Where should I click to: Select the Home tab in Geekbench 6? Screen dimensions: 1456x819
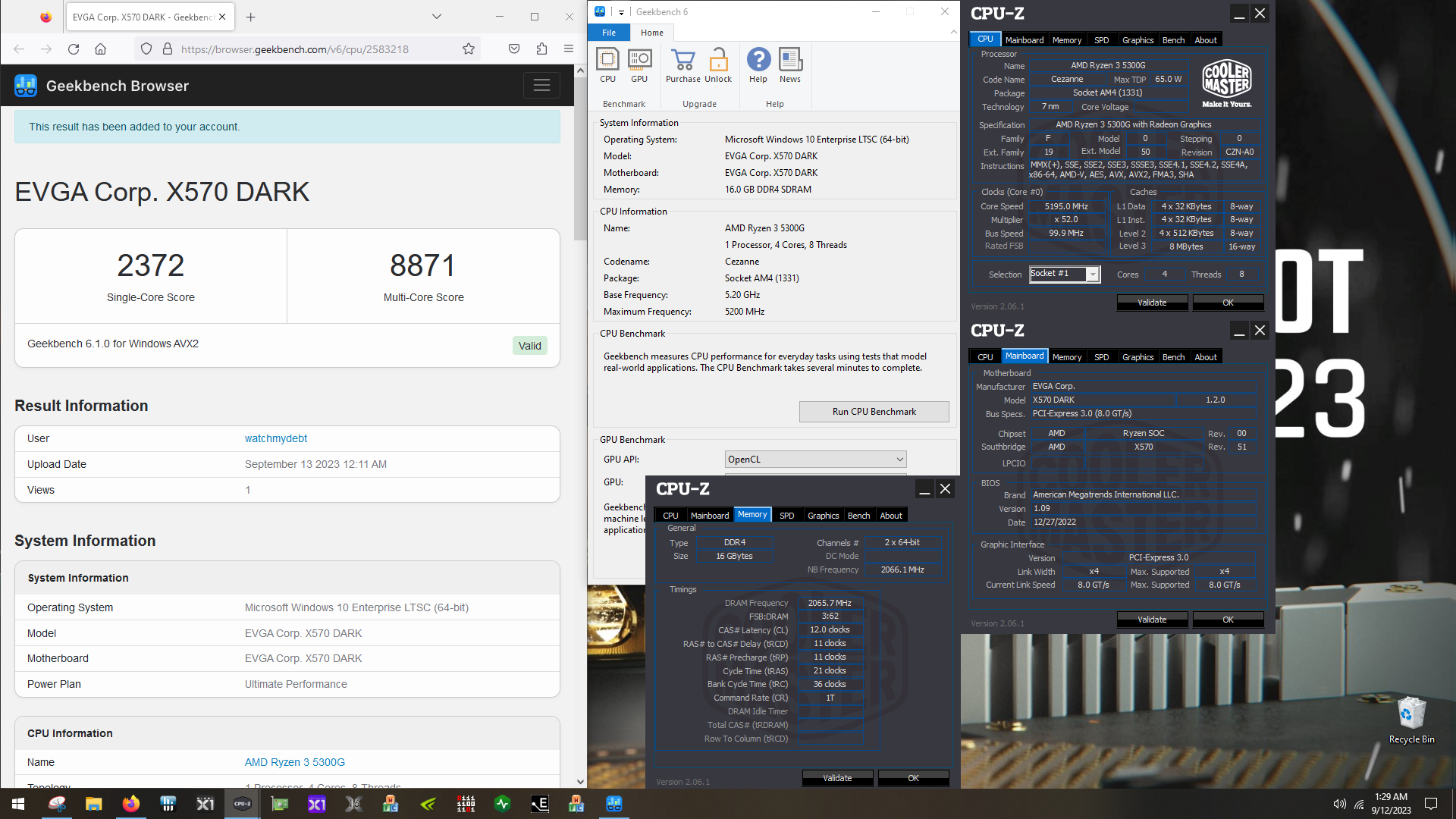(x=652, y=33)
